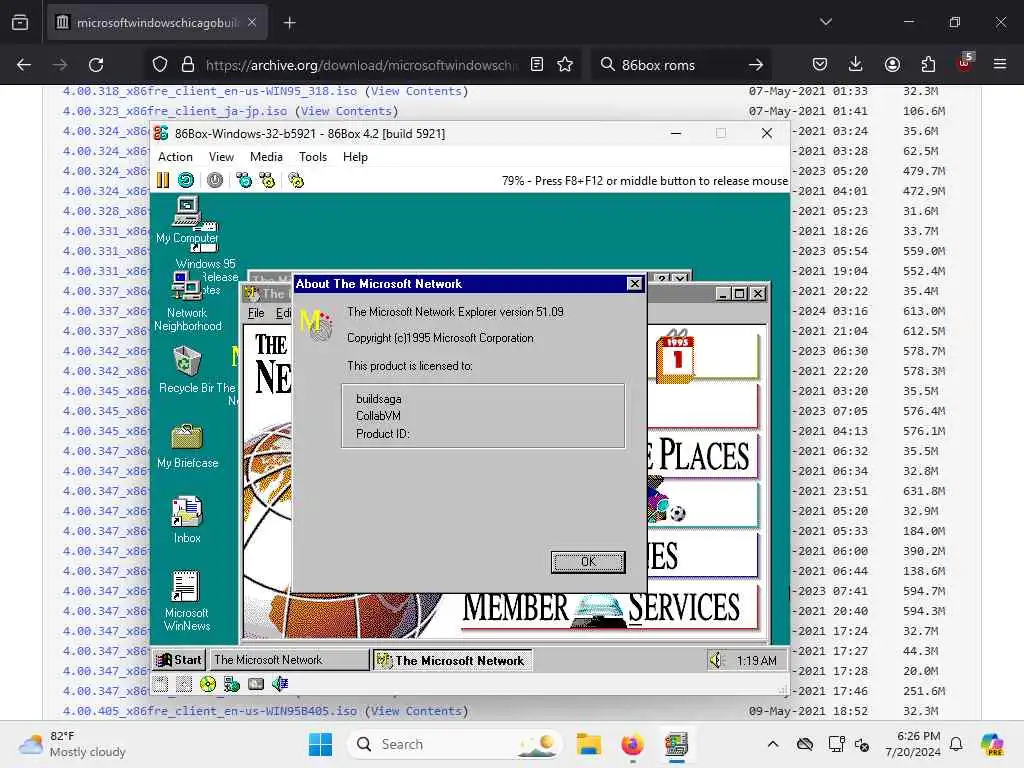
Task: Open weather widget showing 82°F
Action: click(72, 744)
